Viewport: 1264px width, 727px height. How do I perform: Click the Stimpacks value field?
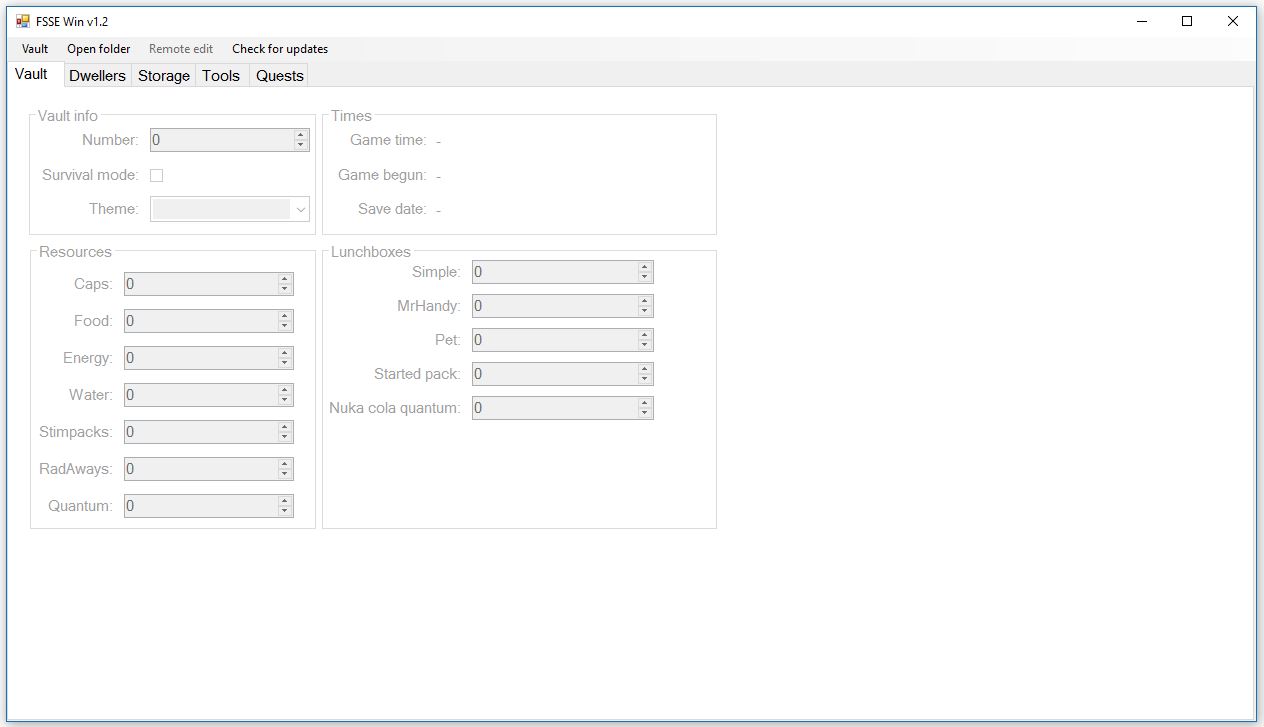click(201, 432)
